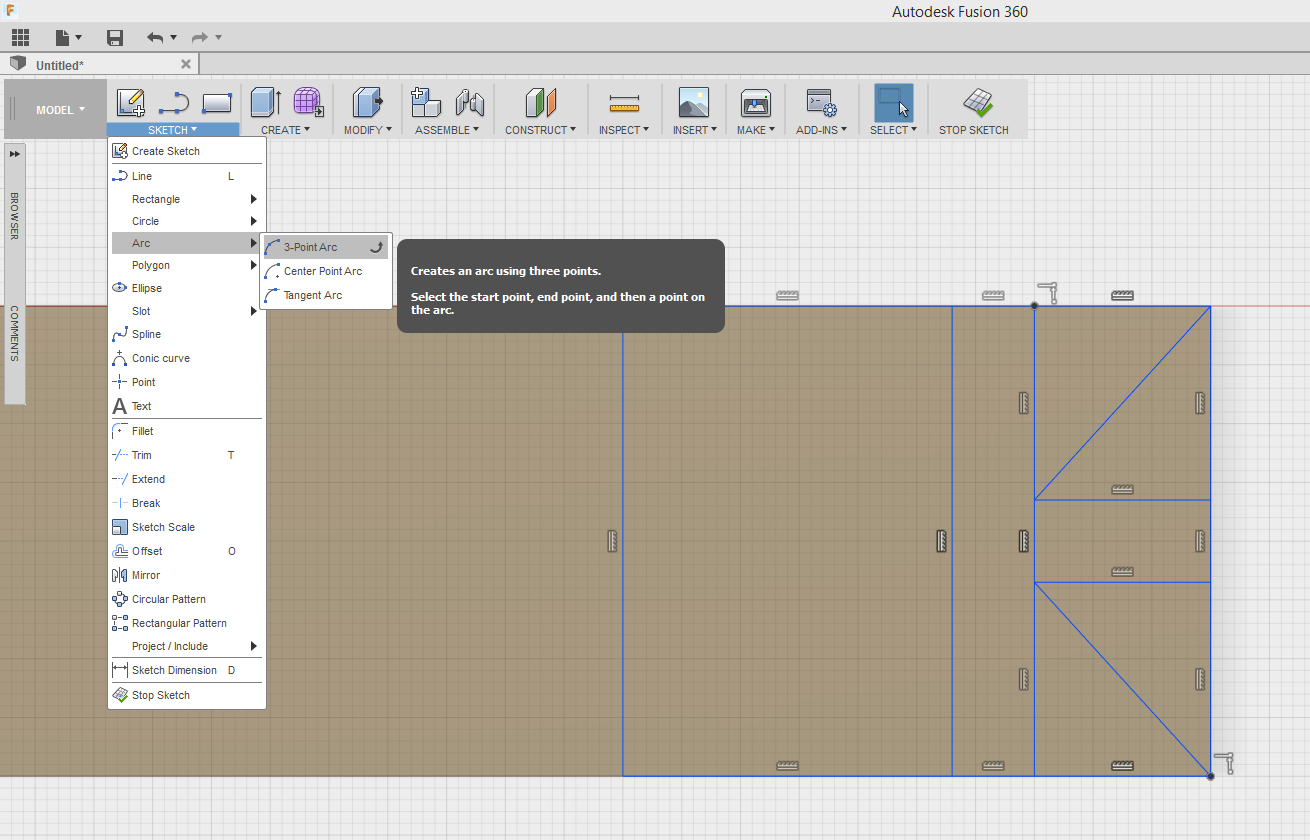The image size is (1310, 840).
Task: Click the Create Form purple icon
Action: (307, 102)
